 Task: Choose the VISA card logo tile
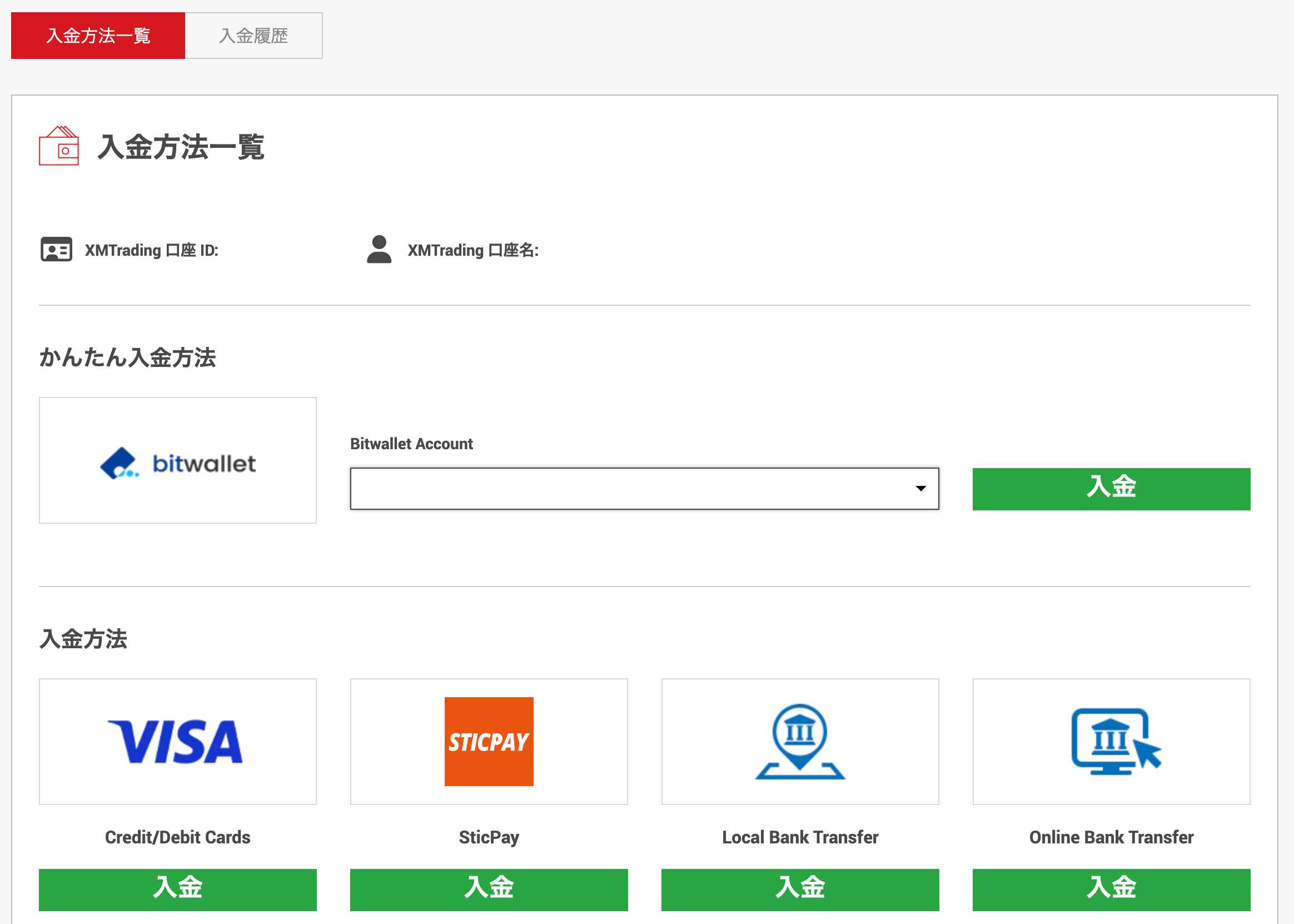177,741
